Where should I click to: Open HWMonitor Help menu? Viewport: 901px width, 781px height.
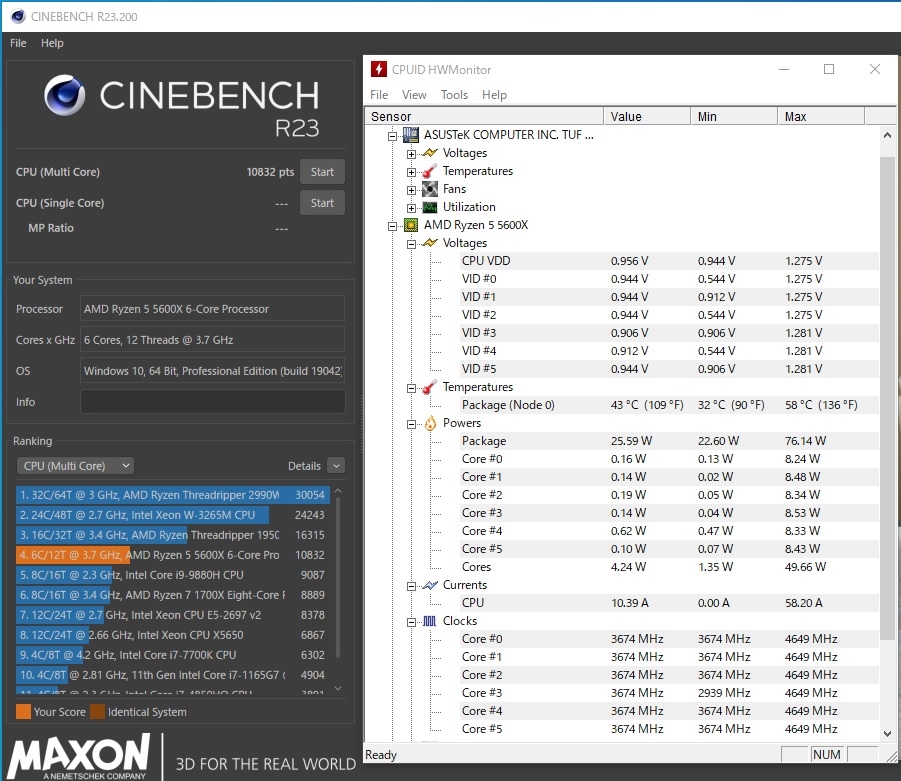pyautogui.click(x=494, y=95)
